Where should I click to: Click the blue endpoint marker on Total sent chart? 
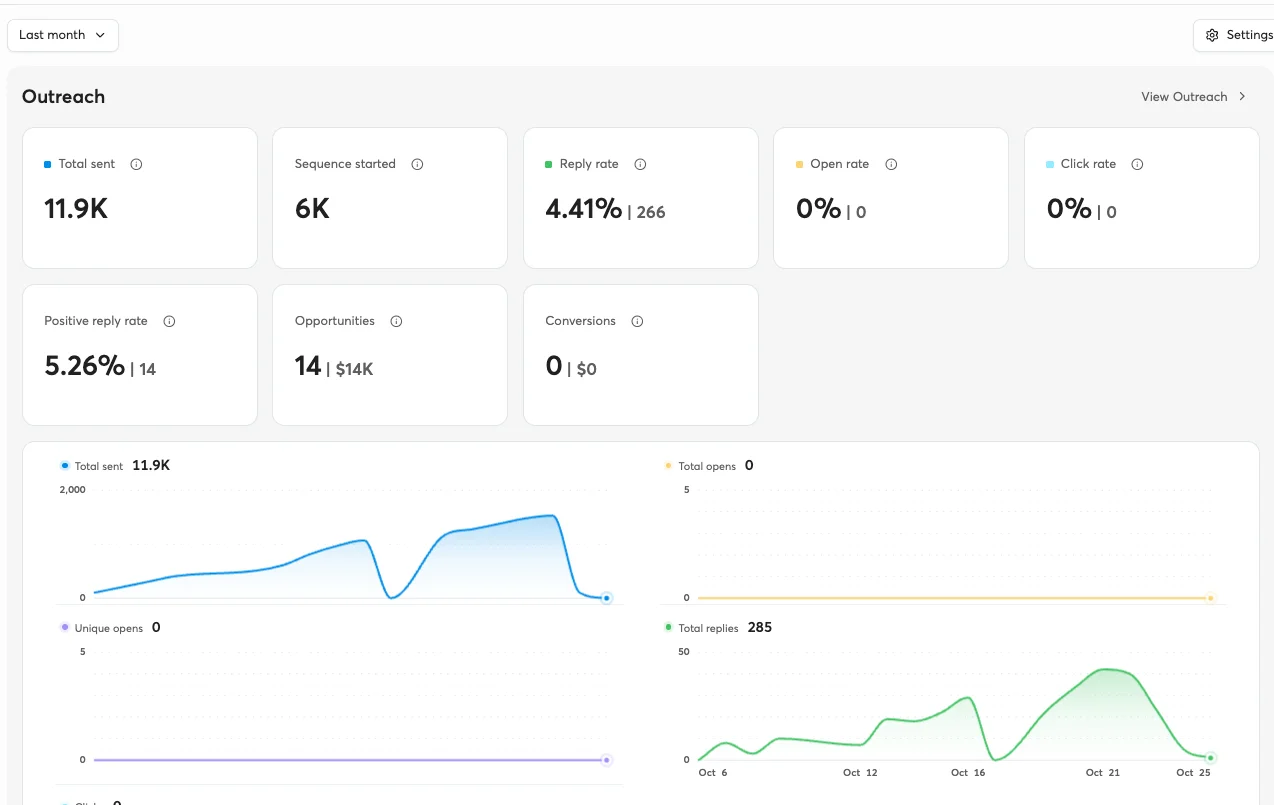click(x=606, y=598)
